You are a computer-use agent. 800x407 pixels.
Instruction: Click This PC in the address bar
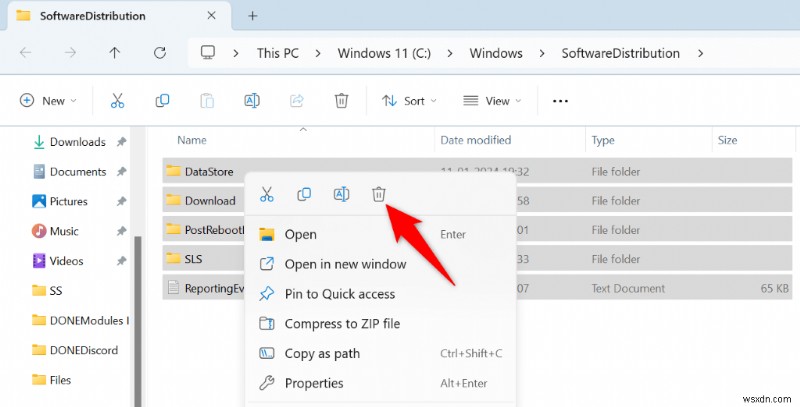click(278, 53)
